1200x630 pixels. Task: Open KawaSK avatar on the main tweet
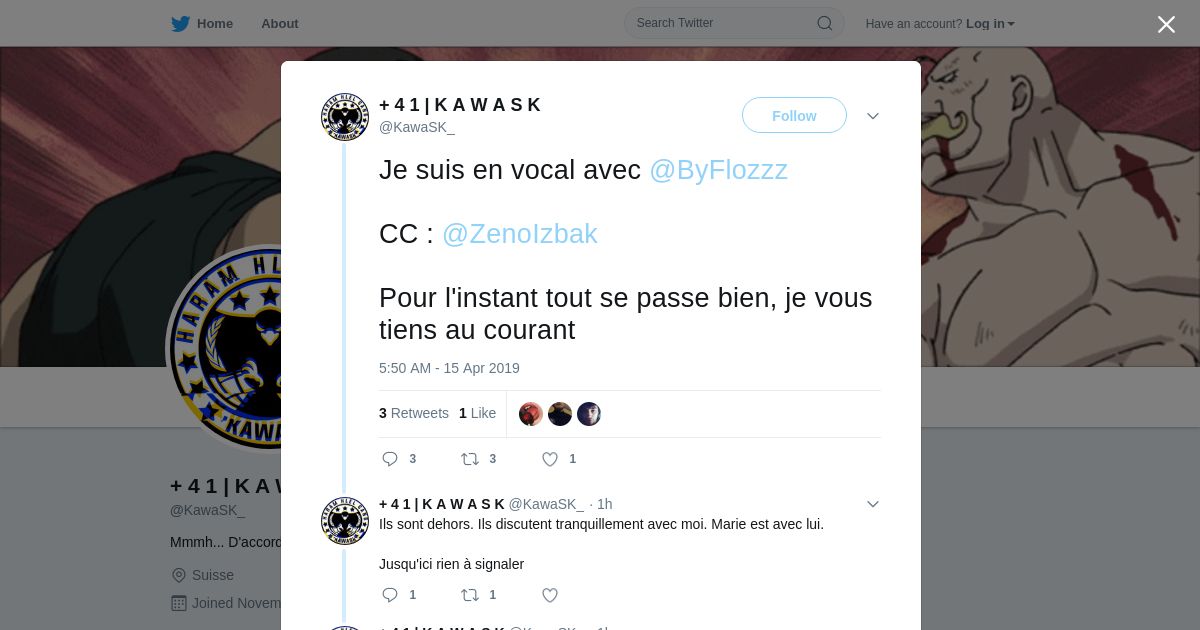pyautogui.click(x=345, y=117)
